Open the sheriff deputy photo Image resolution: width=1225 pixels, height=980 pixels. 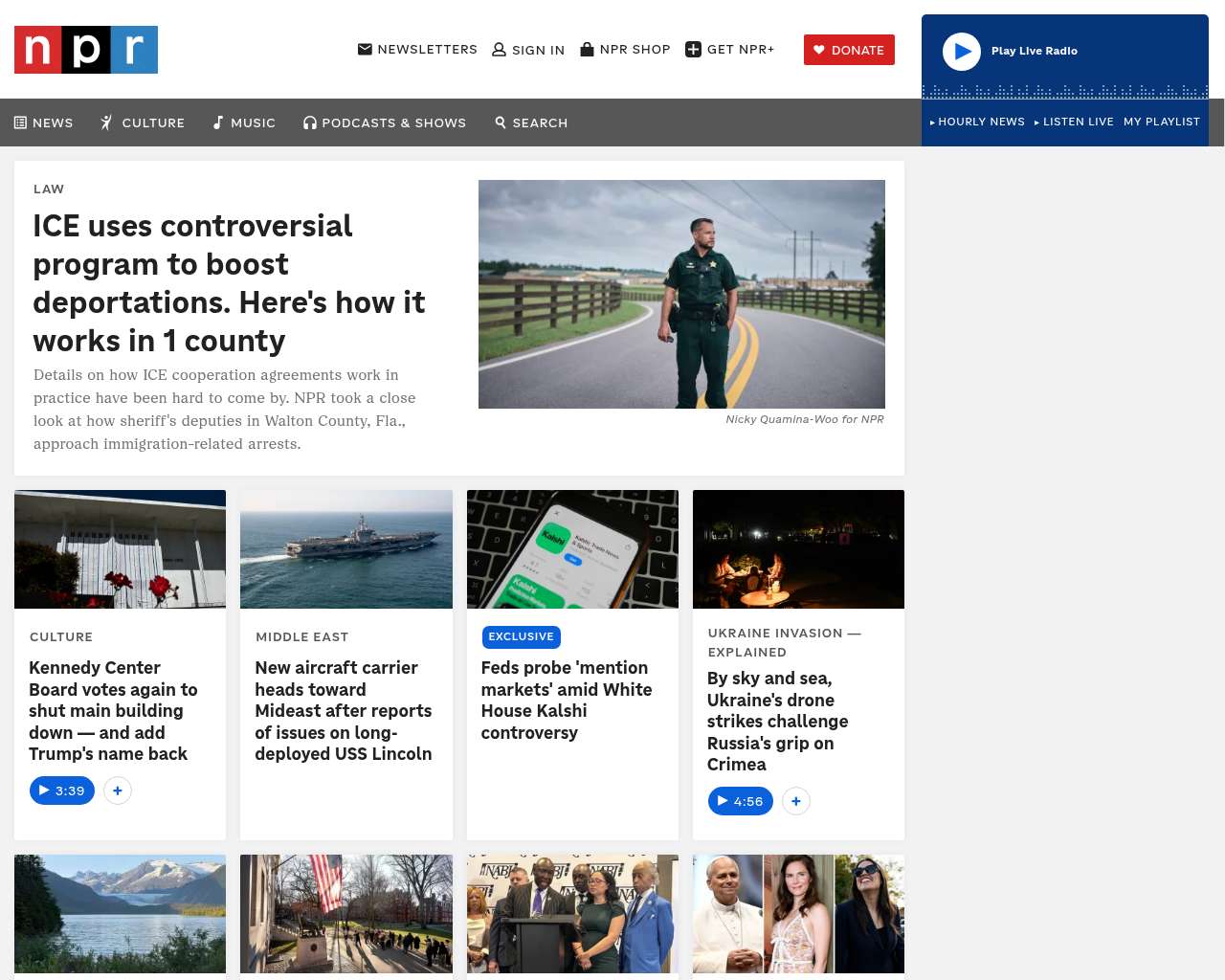tap(681, 295)
